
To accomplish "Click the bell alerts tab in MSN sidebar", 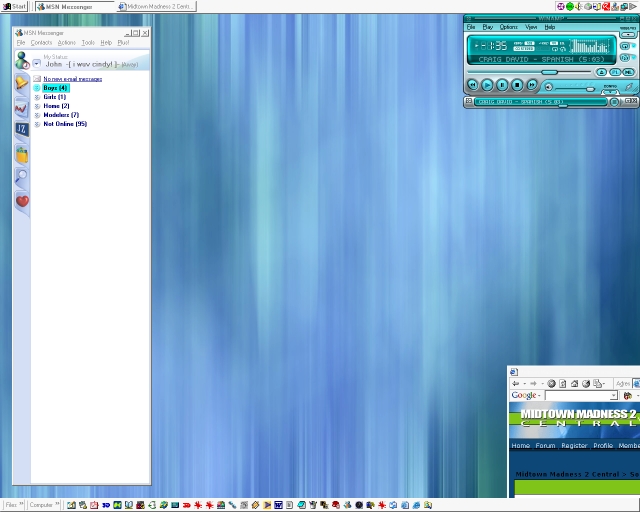I will click(22, 84).
